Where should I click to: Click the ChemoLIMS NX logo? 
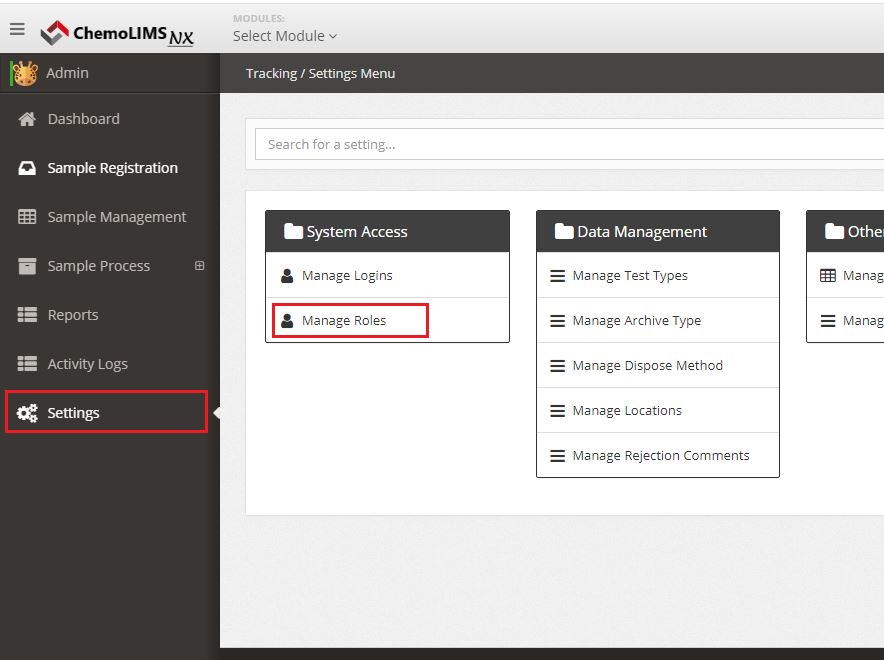pos(117,34)
